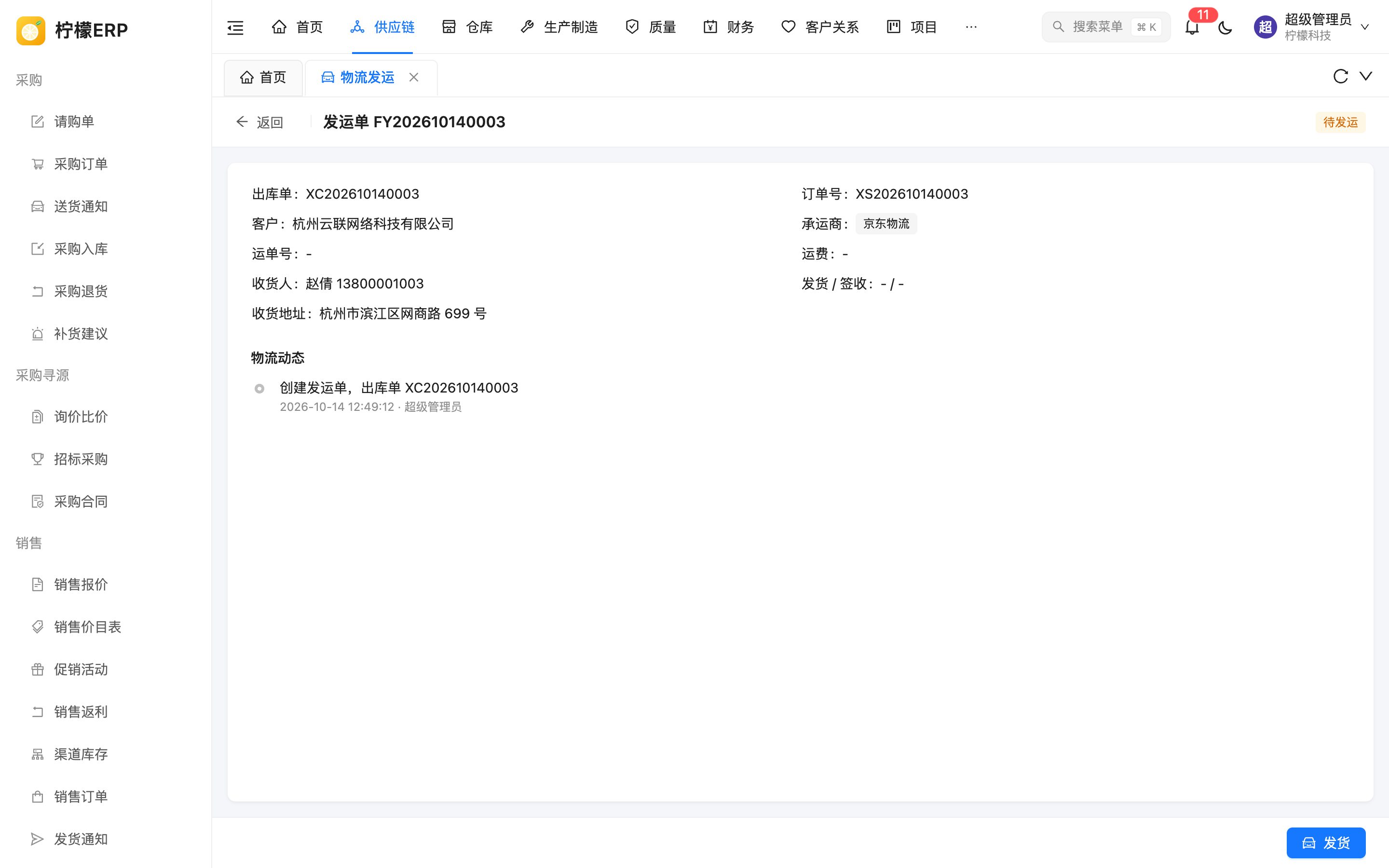Viewport: 1389px width, 868px height.
Task: Open 采购入库 menu entry
Action: click(106, 249)
